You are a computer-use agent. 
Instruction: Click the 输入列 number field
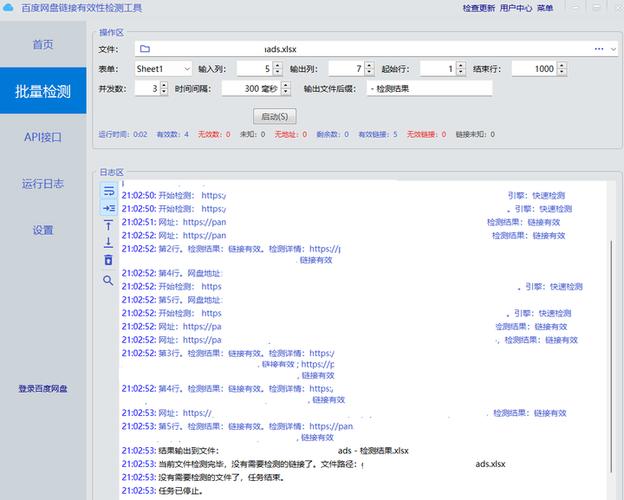point(255,69)
